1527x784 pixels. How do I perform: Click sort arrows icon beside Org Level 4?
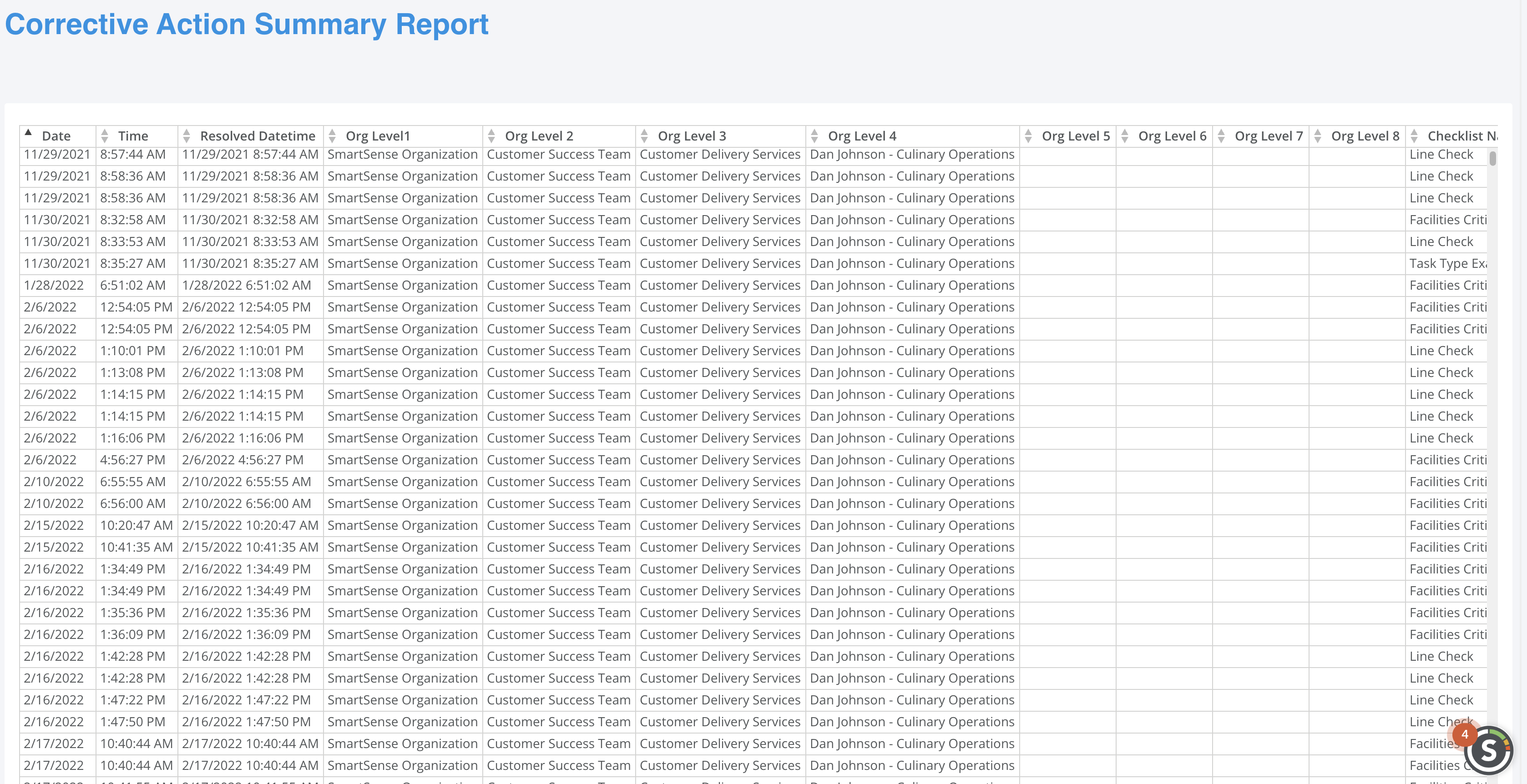point(814,136)
